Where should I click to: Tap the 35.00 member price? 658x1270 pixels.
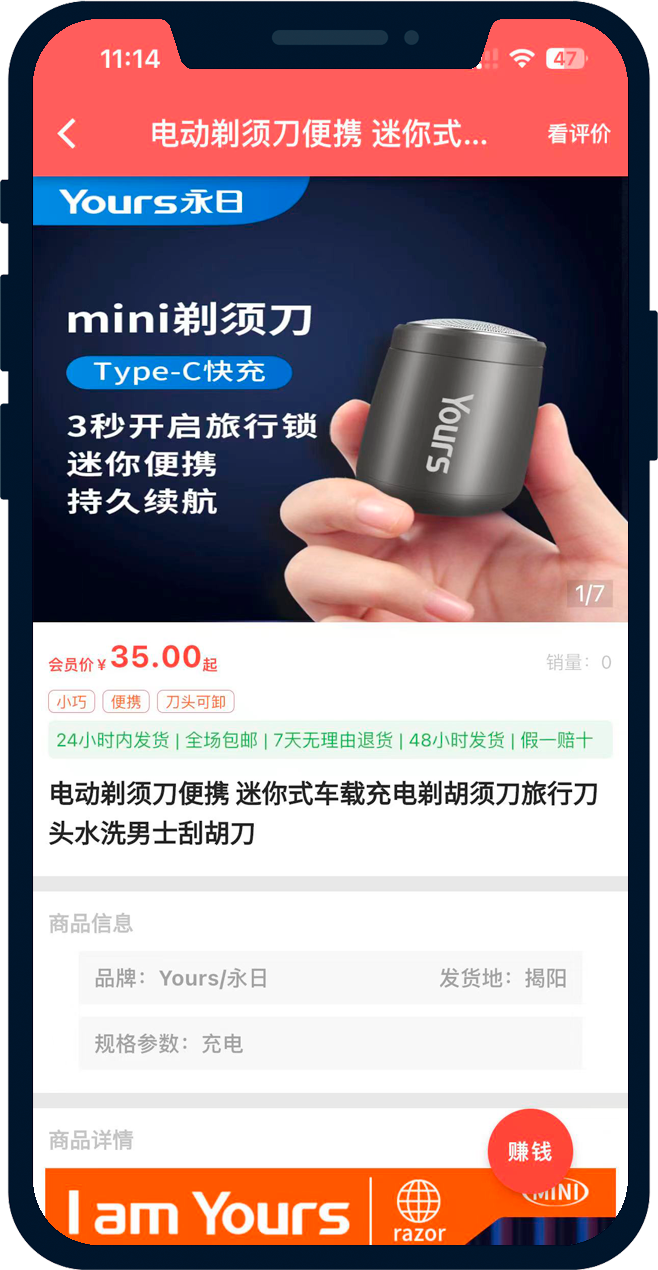click(x=156, y=657)
